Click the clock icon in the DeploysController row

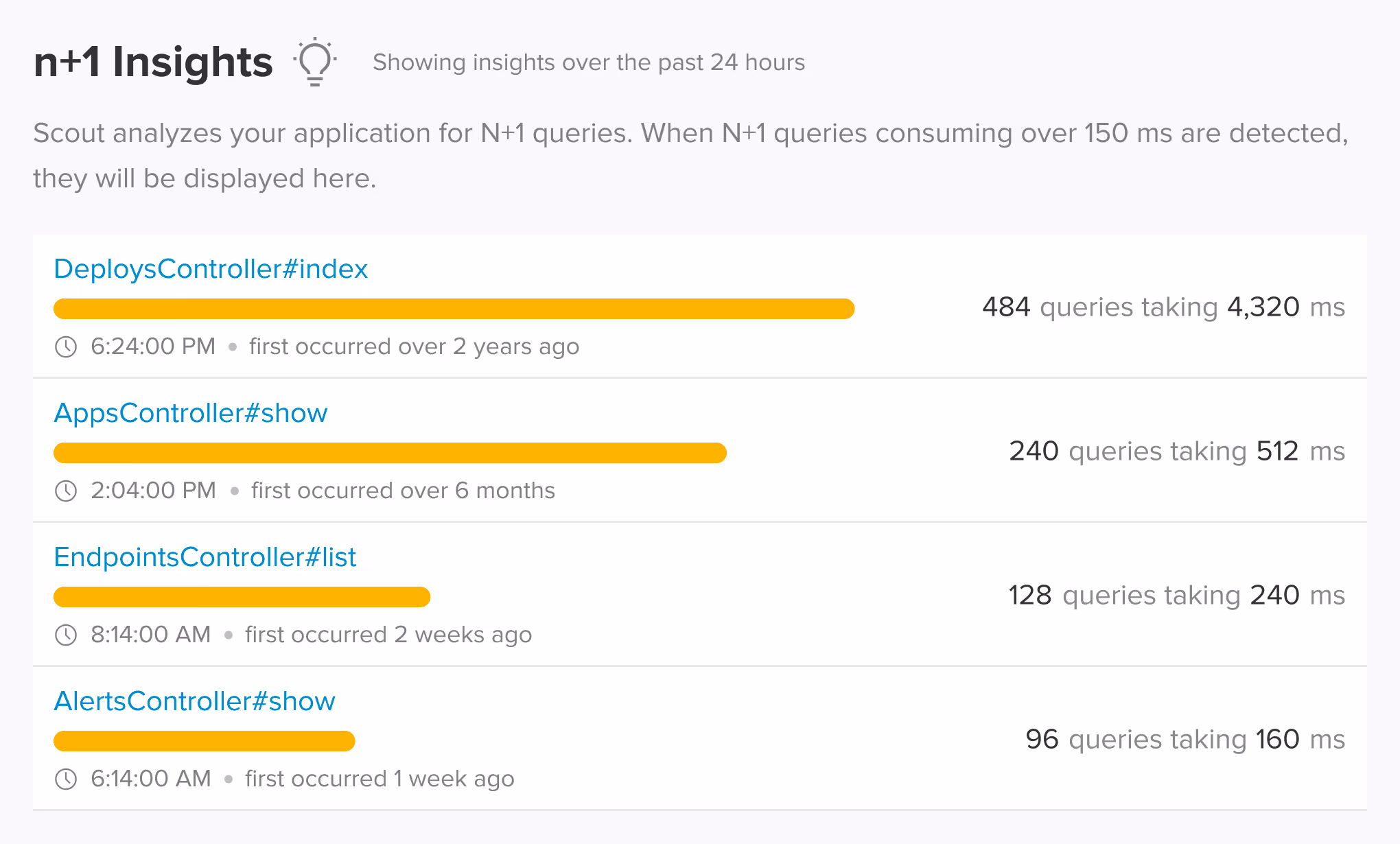65,347
